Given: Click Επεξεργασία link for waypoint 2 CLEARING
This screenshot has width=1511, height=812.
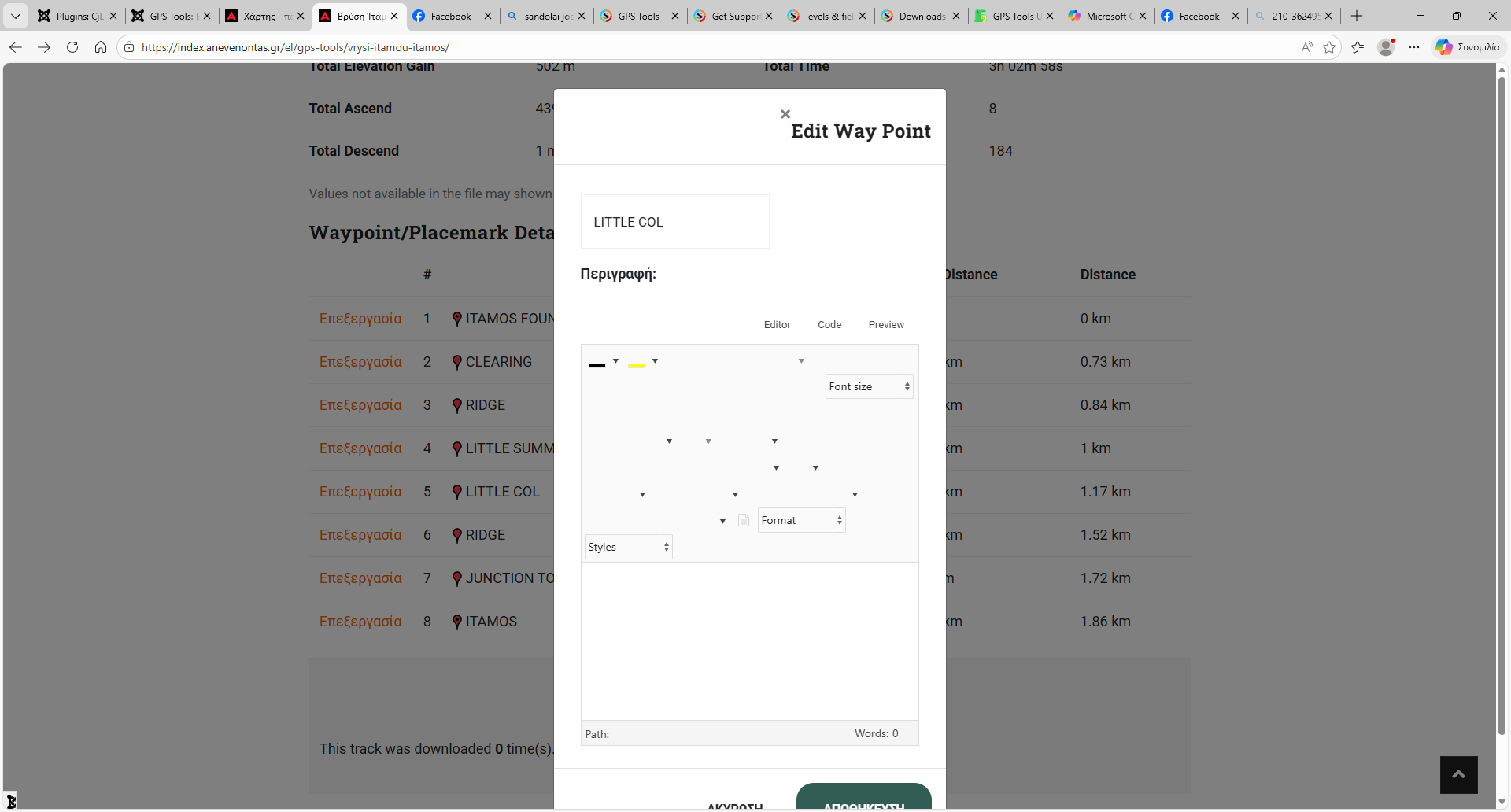Looking at the screenshot, I should 360,362.
